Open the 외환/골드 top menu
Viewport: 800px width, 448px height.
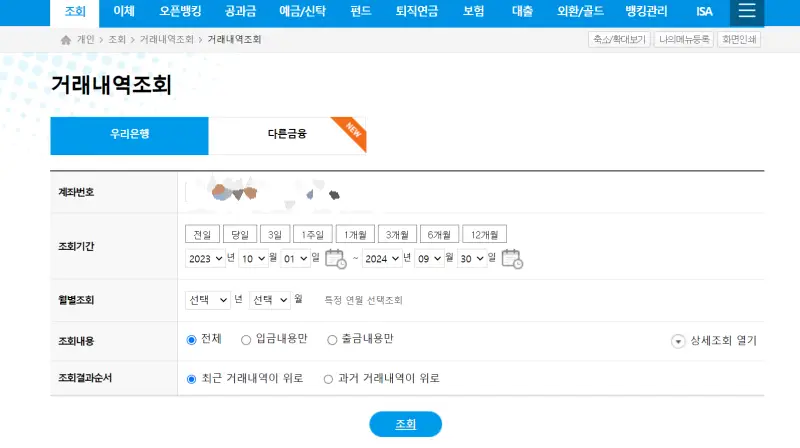(x=580, y=12)
